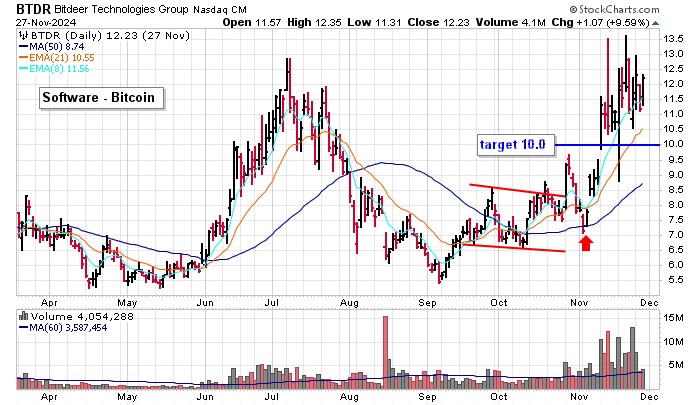Screen dimensions: 700x405
Task: Click the BTDR (Daily) 12.23 legend entry
Action: [109, 36]
